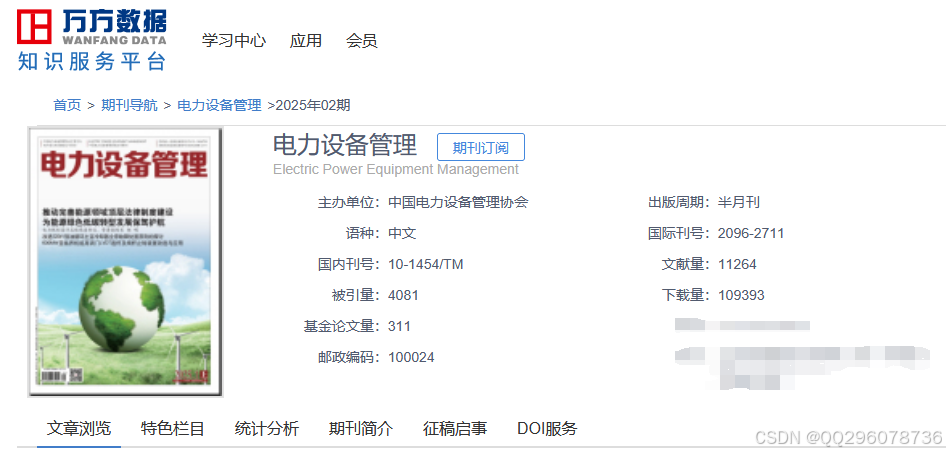Open 应用 in the top navigation
The width and height of the screenshot is (946, 453).
[x=305, y=41]
